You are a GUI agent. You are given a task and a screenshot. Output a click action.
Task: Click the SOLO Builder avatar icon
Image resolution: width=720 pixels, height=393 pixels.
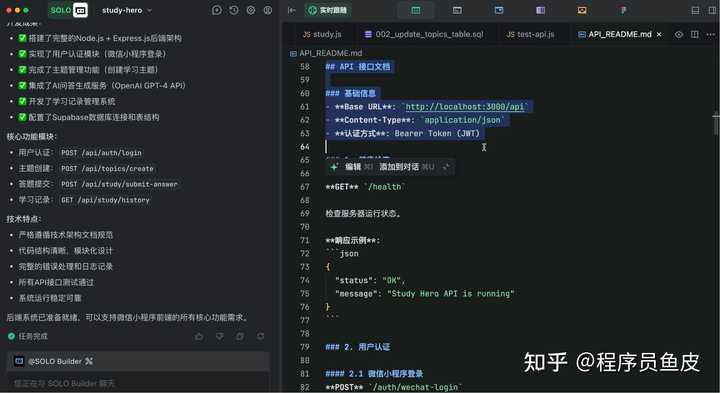pos(19,361)
